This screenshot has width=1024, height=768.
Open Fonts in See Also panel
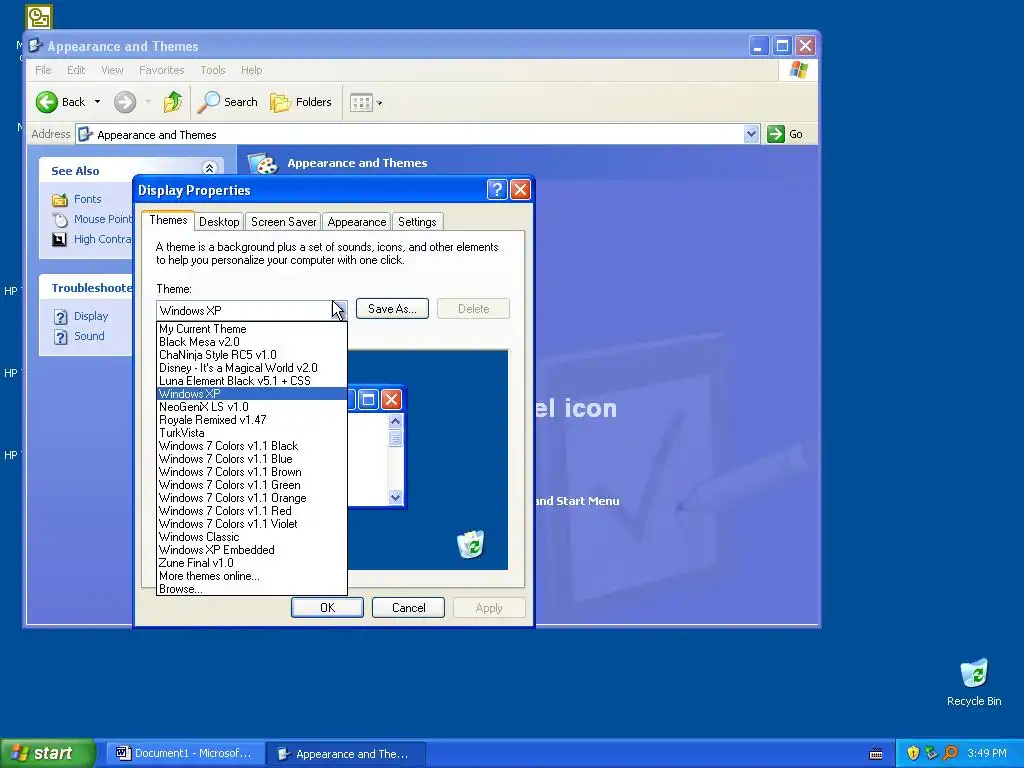click(x=88, y=199)
